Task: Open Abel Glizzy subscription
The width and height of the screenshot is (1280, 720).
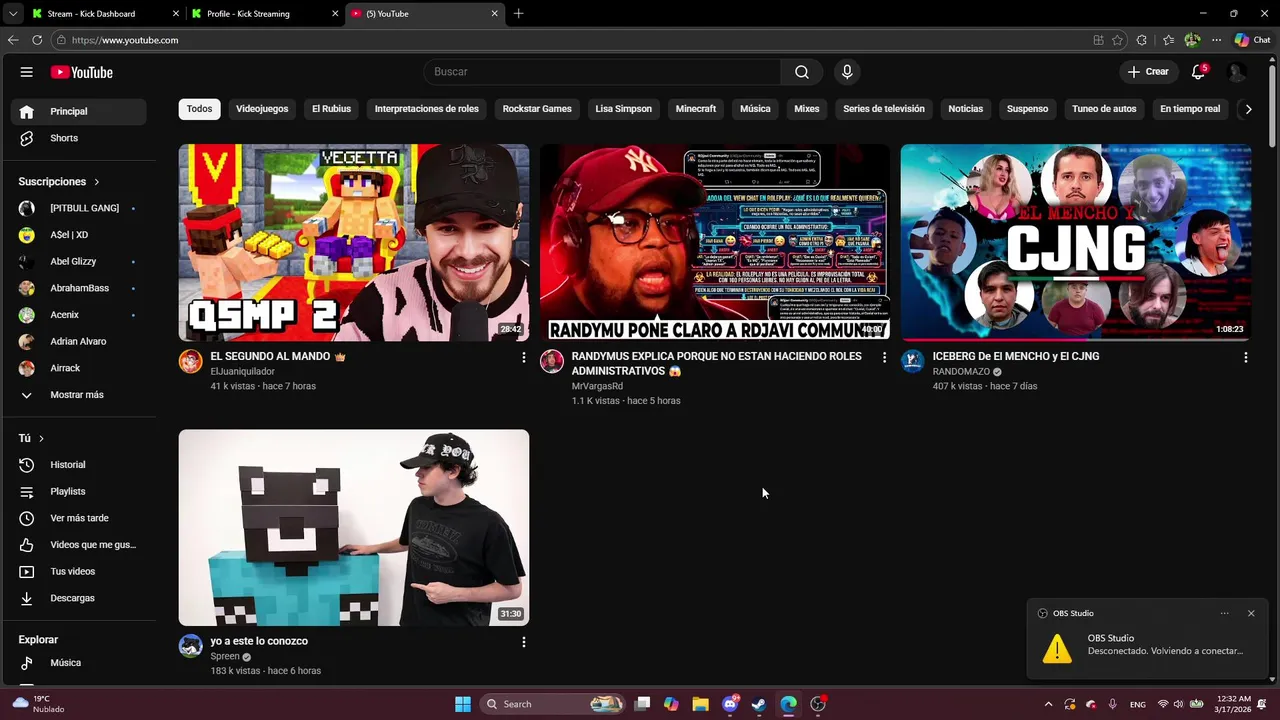Action: pos(79,262)
